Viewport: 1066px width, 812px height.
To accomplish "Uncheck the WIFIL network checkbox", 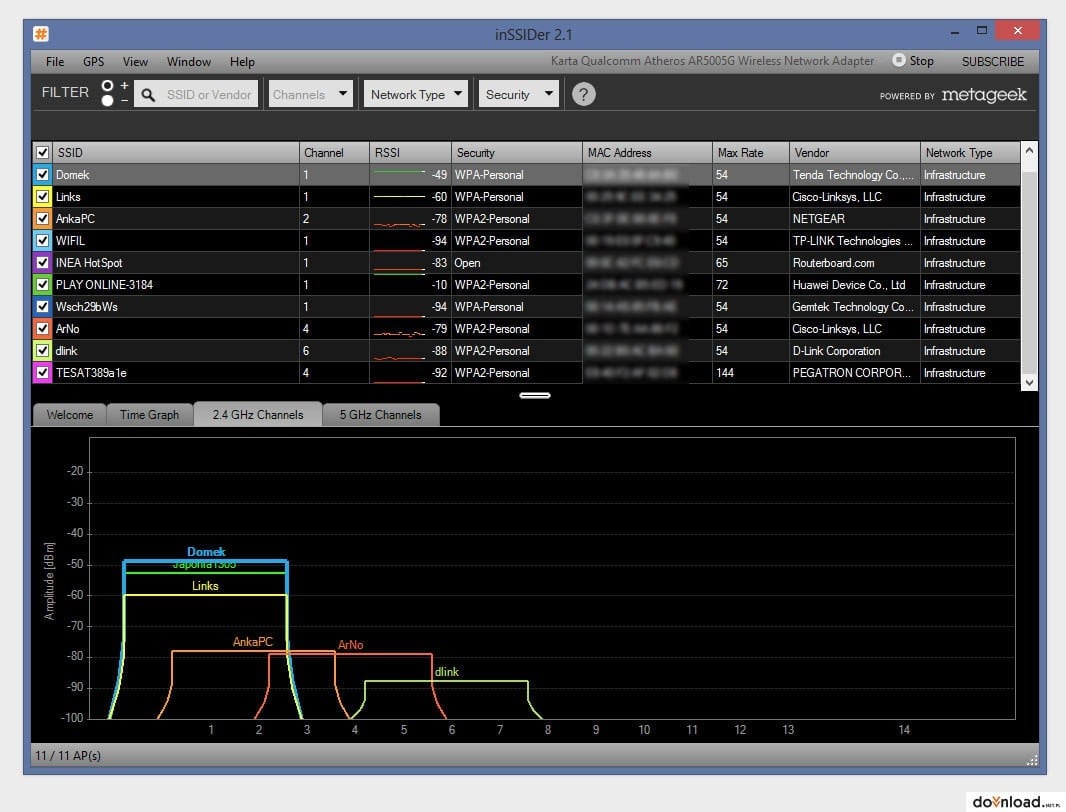I will click(43, 241).
